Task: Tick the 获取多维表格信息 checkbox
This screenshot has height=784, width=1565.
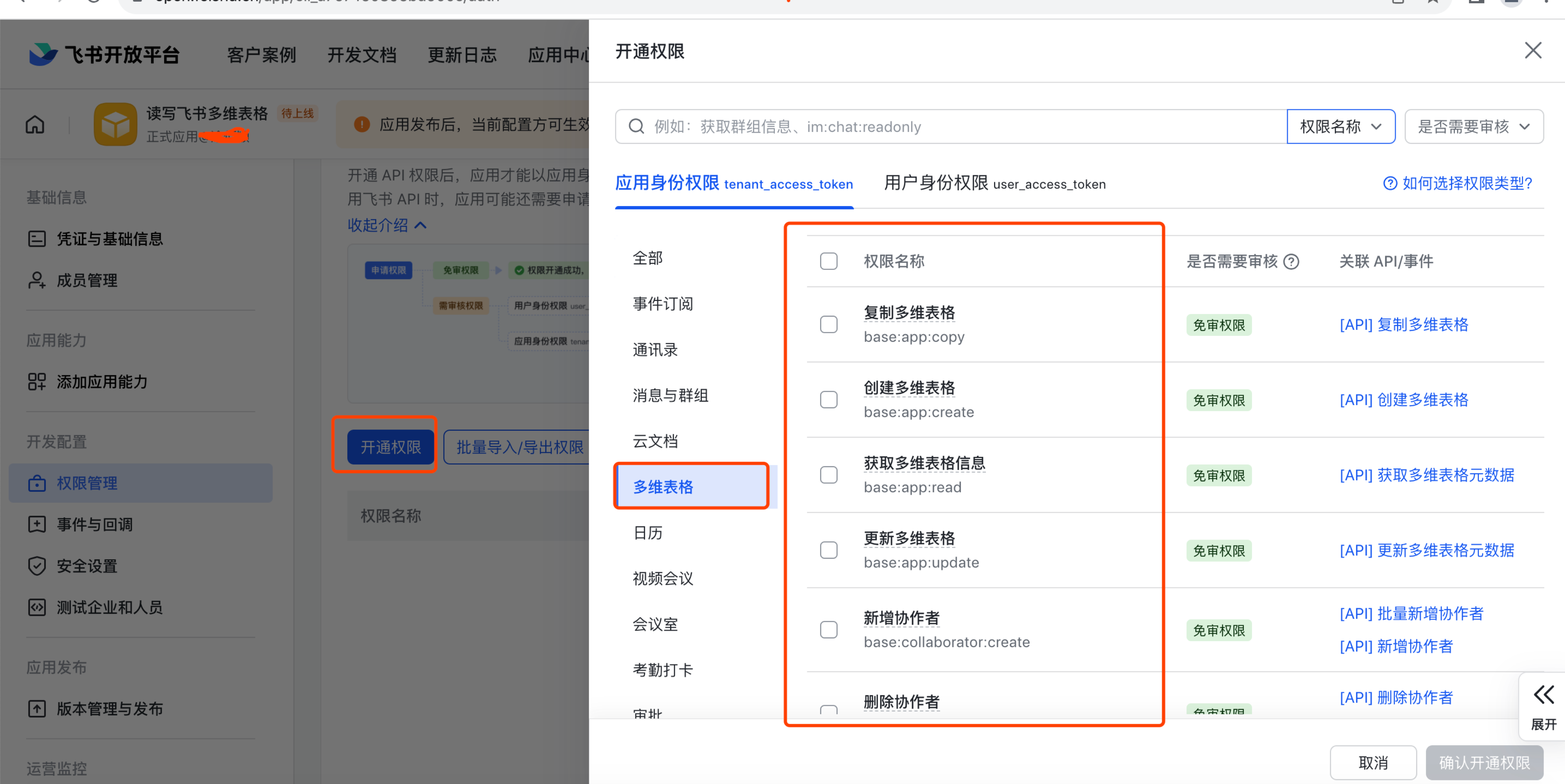Action: click(x=828, y=475)
